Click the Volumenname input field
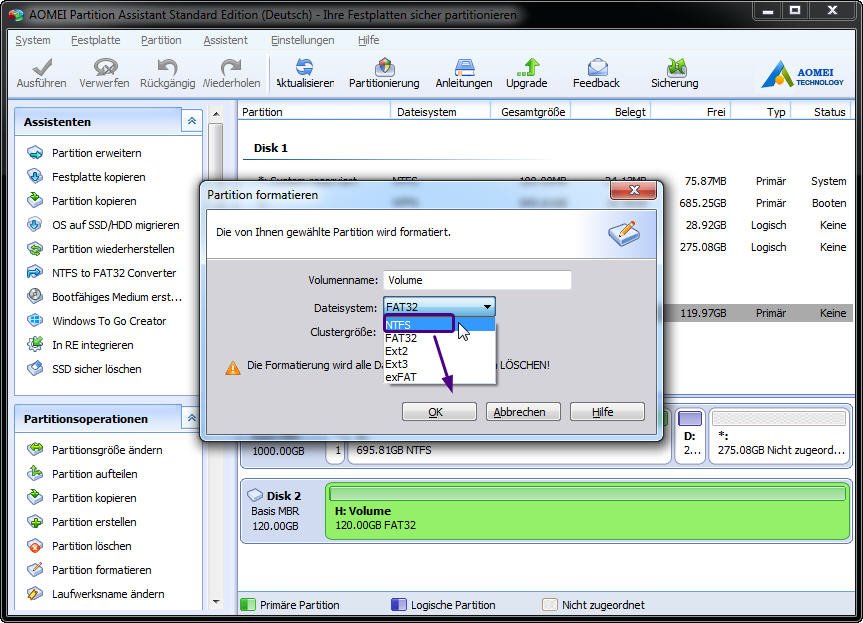This screenshot has width=863, height=623. pyautogui.click(x=477, y=280)
